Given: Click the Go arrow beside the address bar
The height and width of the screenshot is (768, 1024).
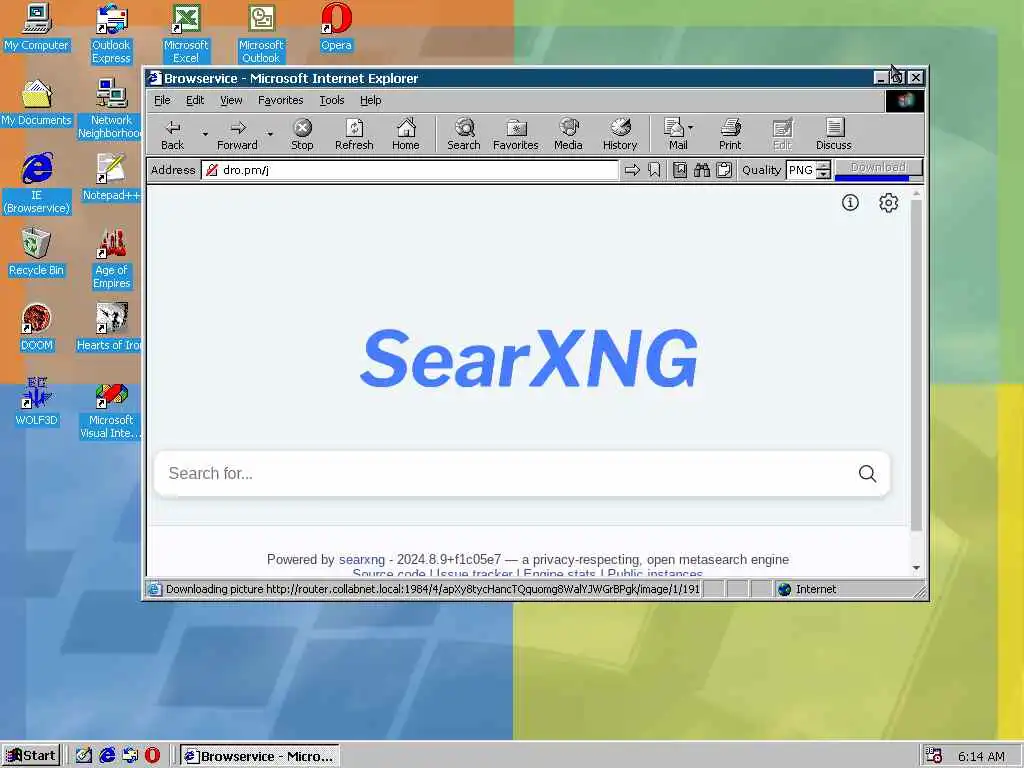Looking at the screenshot, I should [632, 170].
